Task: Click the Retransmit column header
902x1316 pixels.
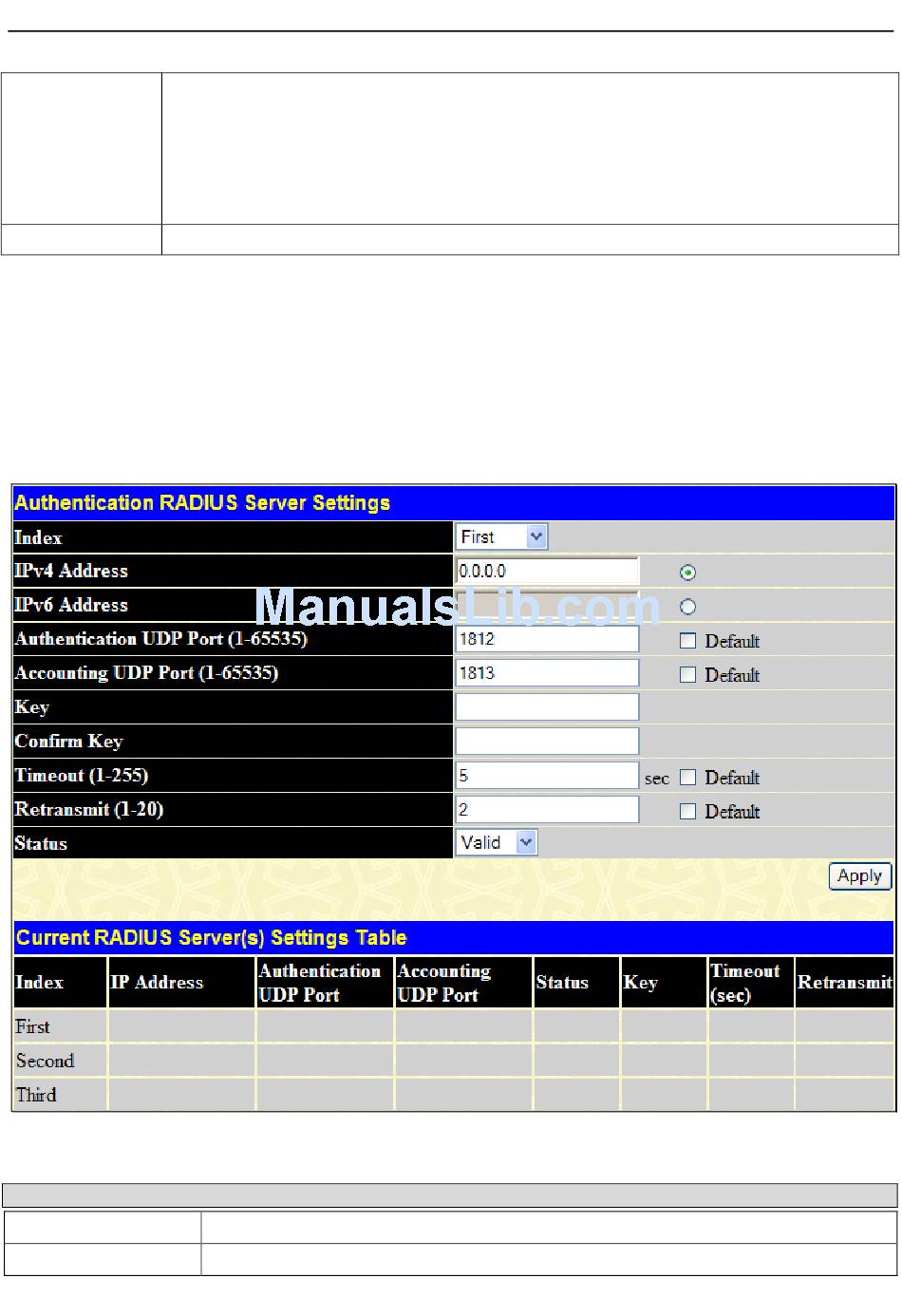Action: (845, 983)
